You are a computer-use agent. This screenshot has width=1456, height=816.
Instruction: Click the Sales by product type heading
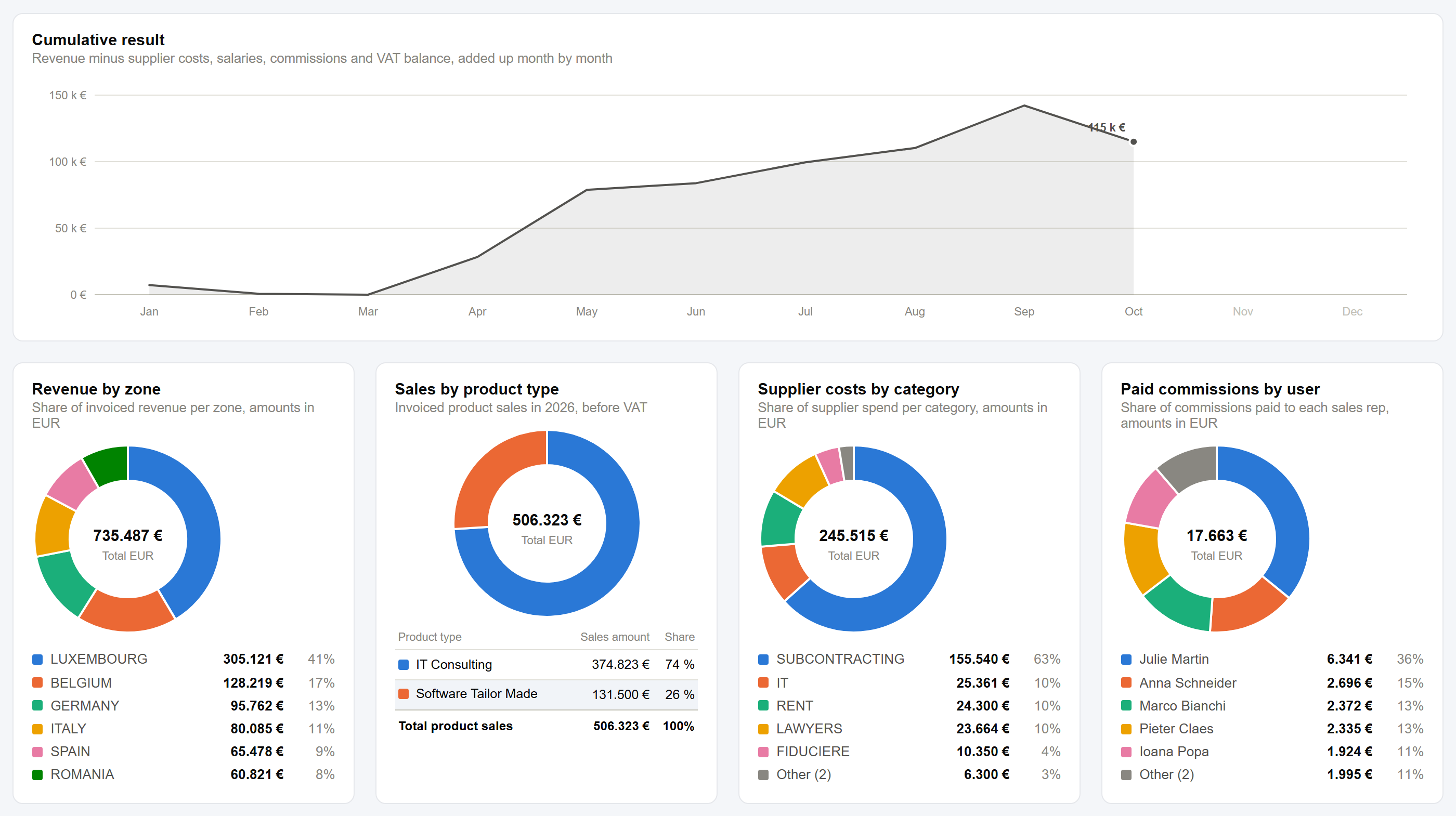(x=476, y=389)
